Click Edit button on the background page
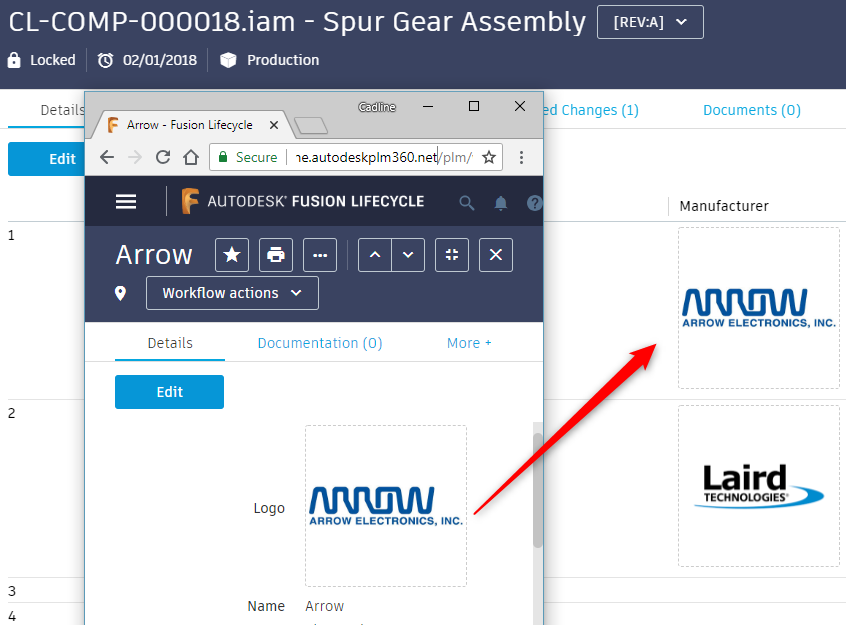This screenshot has width=846, height=625. (x=46, y=159)
